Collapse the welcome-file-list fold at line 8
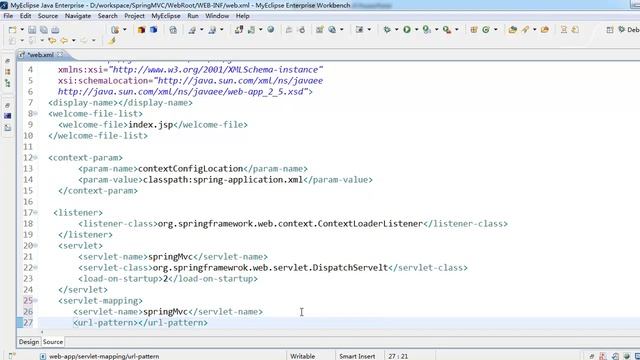Viewport: 640px width, 360px height. point(36,113)
